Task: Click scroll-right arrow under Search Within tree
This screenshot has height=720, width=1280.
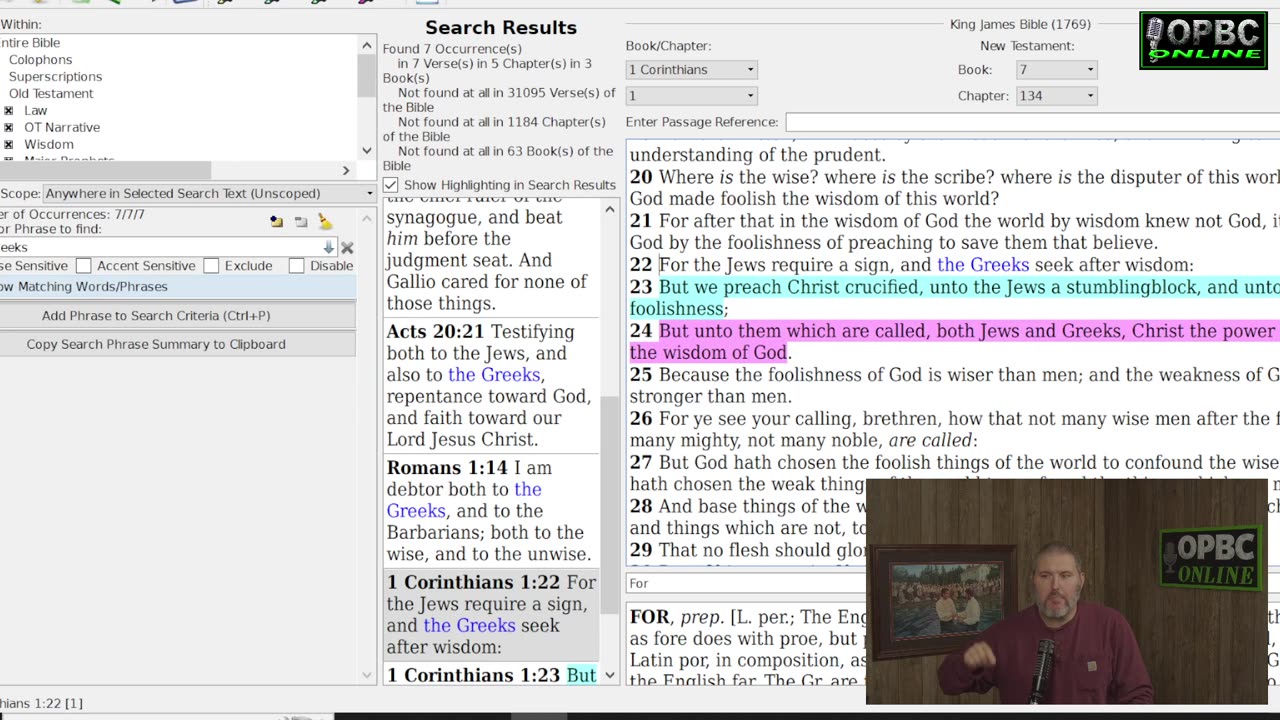Action: coord(346,171)
